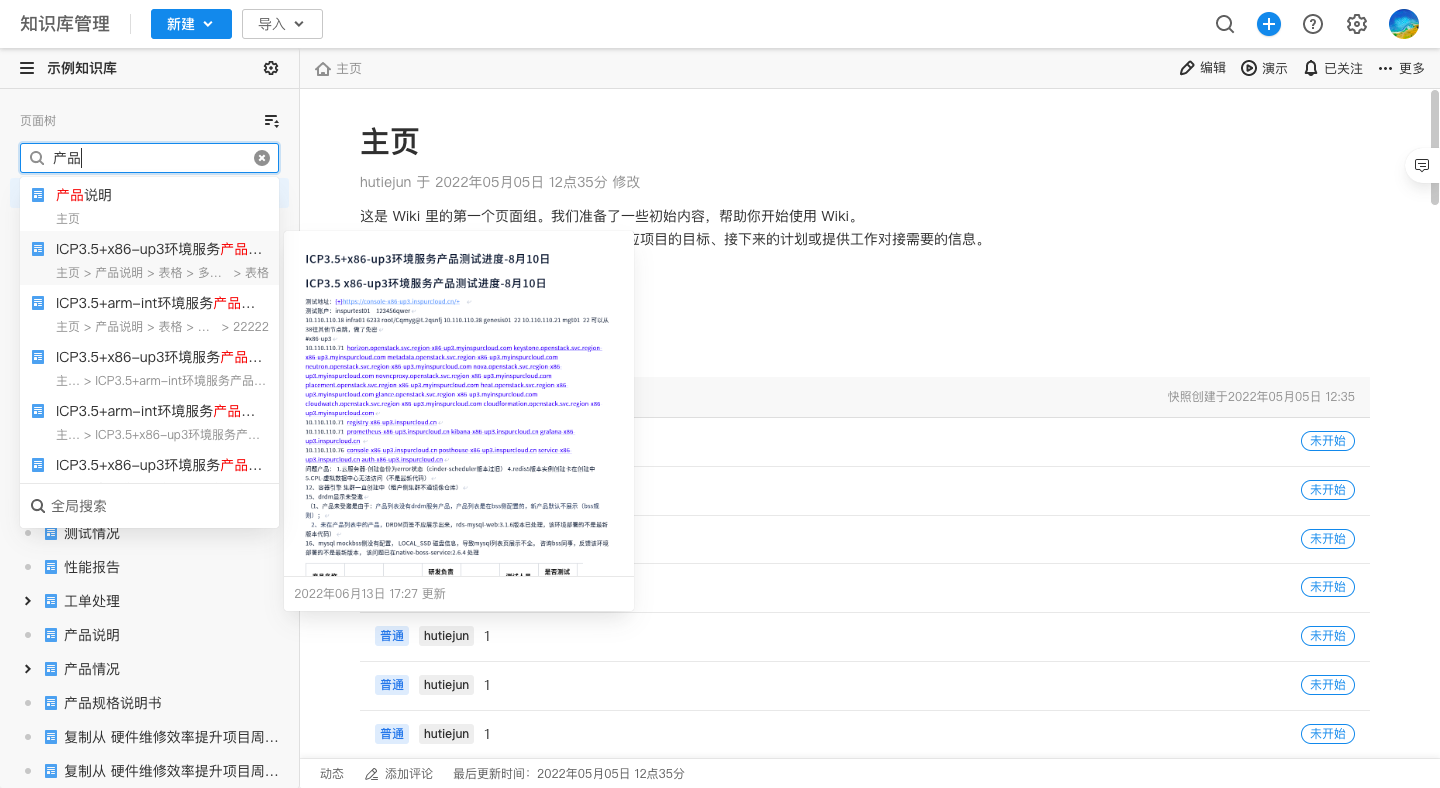Click 编辑 pencil button
Image resolution: width=1440 pixels, height=788 pixels.
pos(1203,68)
